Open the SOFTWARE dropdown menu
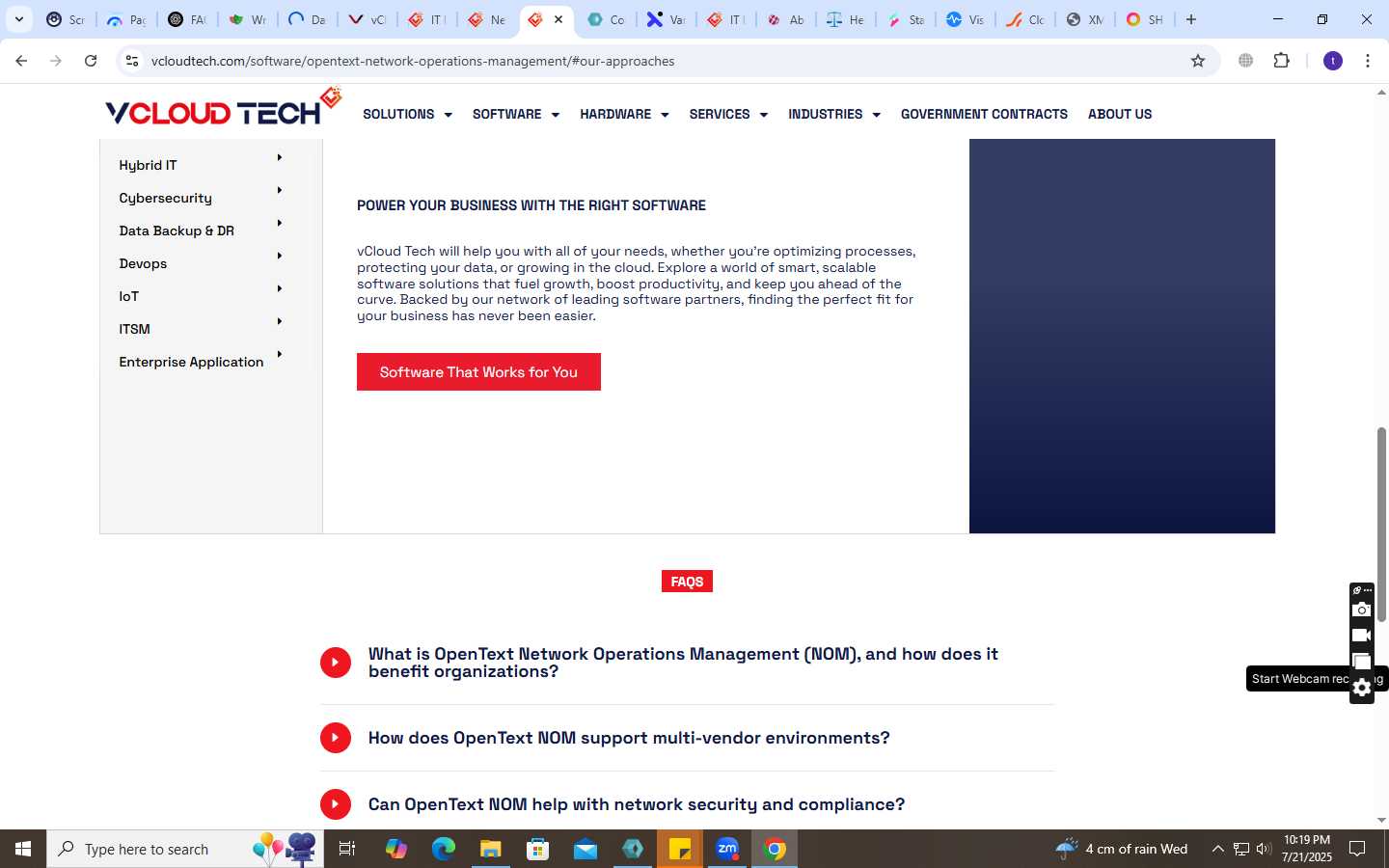This screenshot has height=868, width=1389. pos(515,114)
